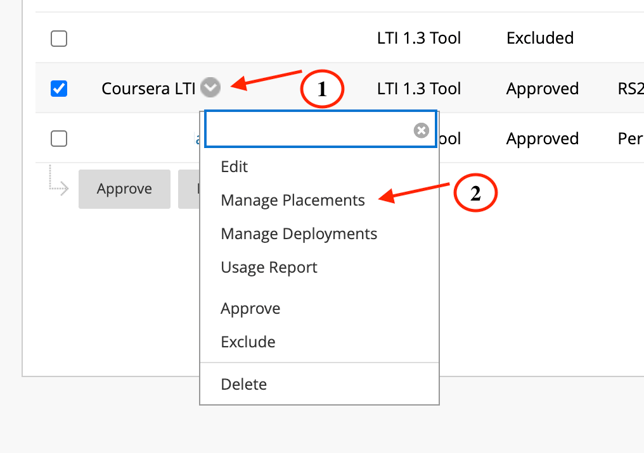The height and width of the screenshot is (453, 644).
Task: Clear the menu search field
Action: [x=421, y=130]
